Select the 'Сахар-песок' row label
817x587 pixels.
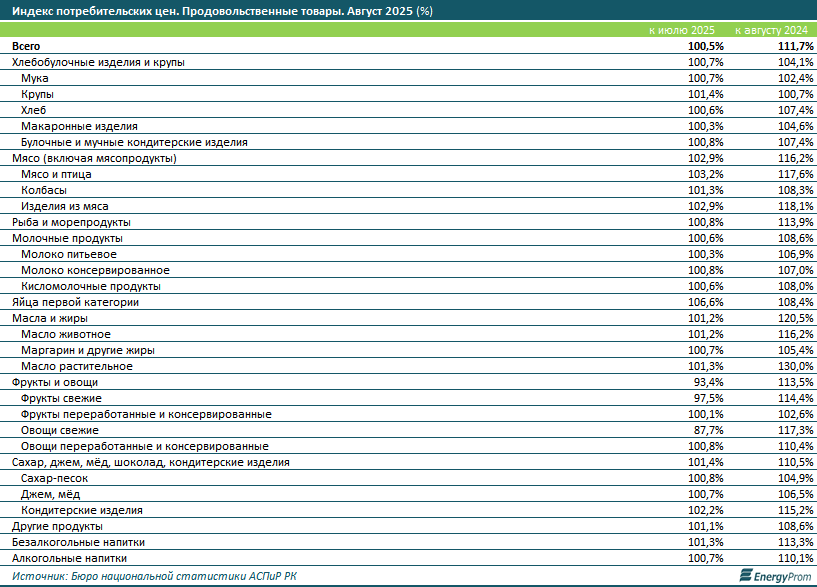click(56, 478)
